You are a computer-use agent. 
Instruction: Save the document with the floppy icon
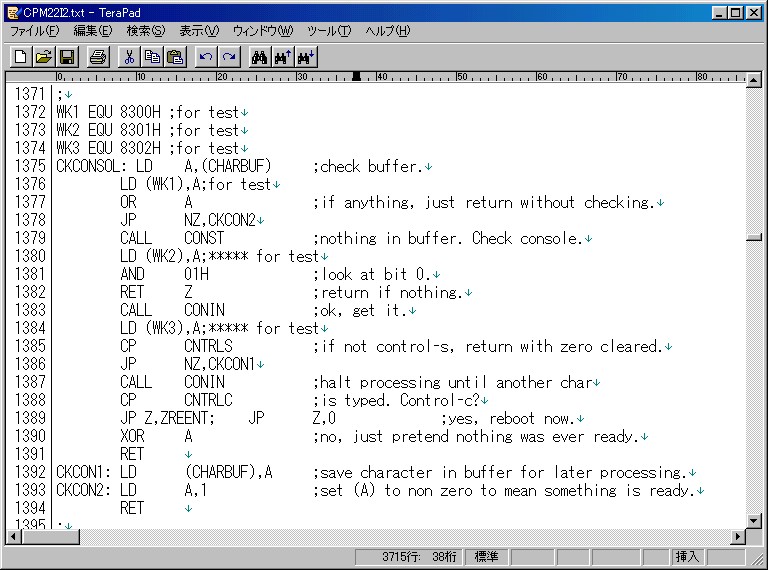67,57
